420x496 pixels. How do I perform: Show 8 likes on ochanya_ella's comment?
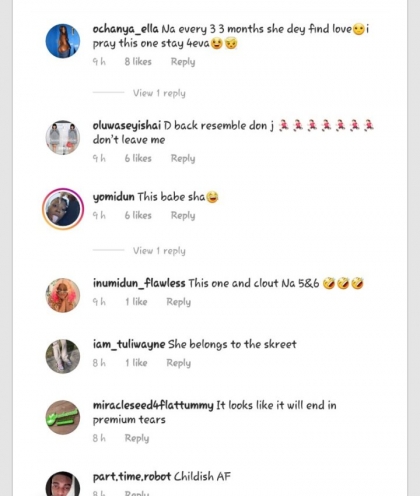click(138, 62)
